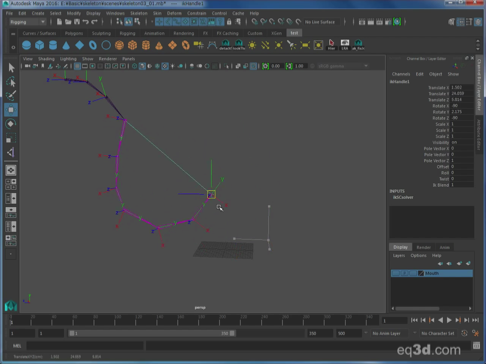Click the Play Forwards button
The height and width of the screenshot is (364, 486).
point(449,320)
